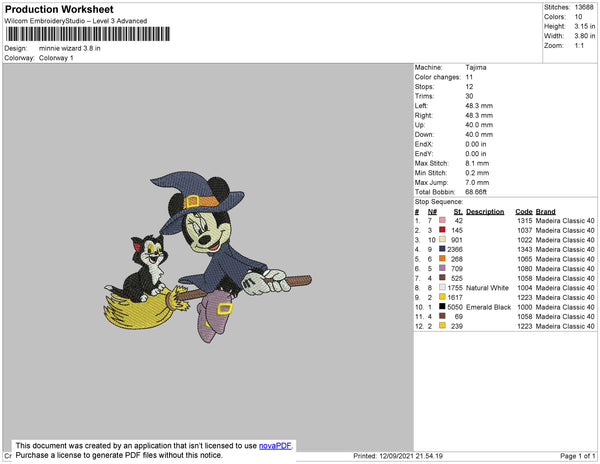Select the brown swatch in stop row 11
Screen dimensions: 600x464
[x=442, y=316]
